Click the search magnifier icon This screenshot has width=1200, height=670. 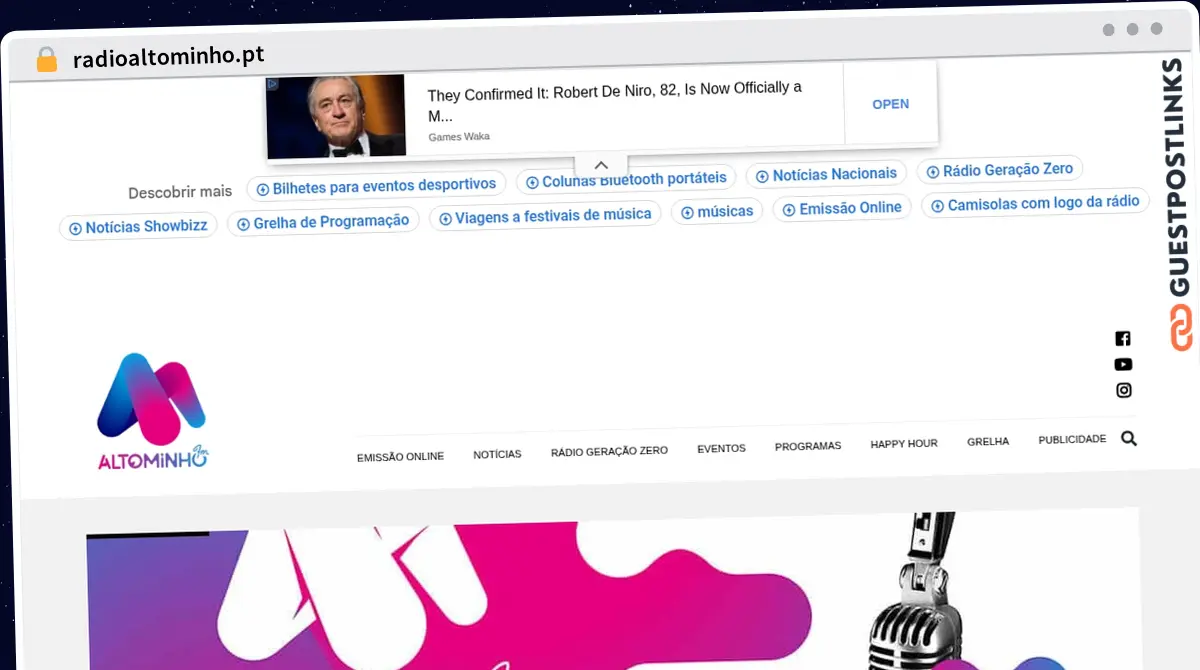tap(1129, 438)
